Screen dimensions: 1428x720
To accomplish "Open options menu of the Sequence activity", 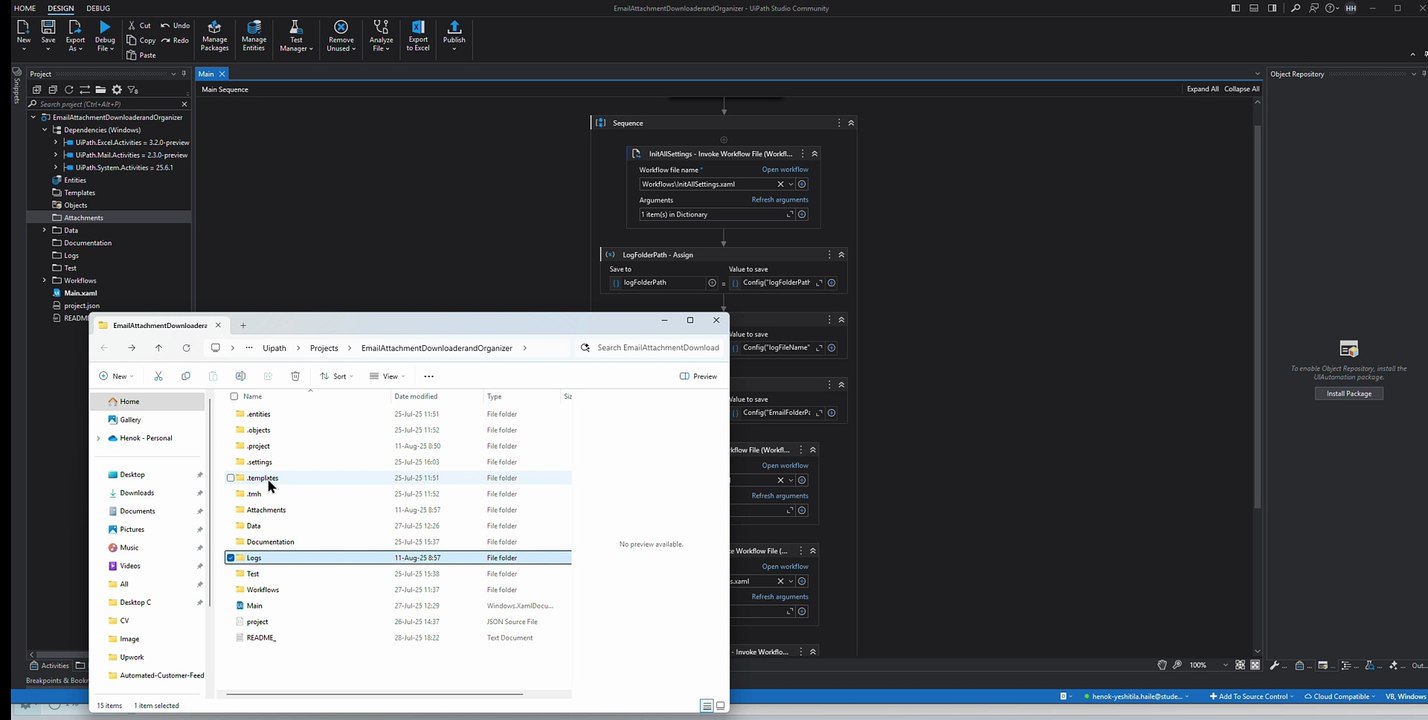I will point(838,123).
